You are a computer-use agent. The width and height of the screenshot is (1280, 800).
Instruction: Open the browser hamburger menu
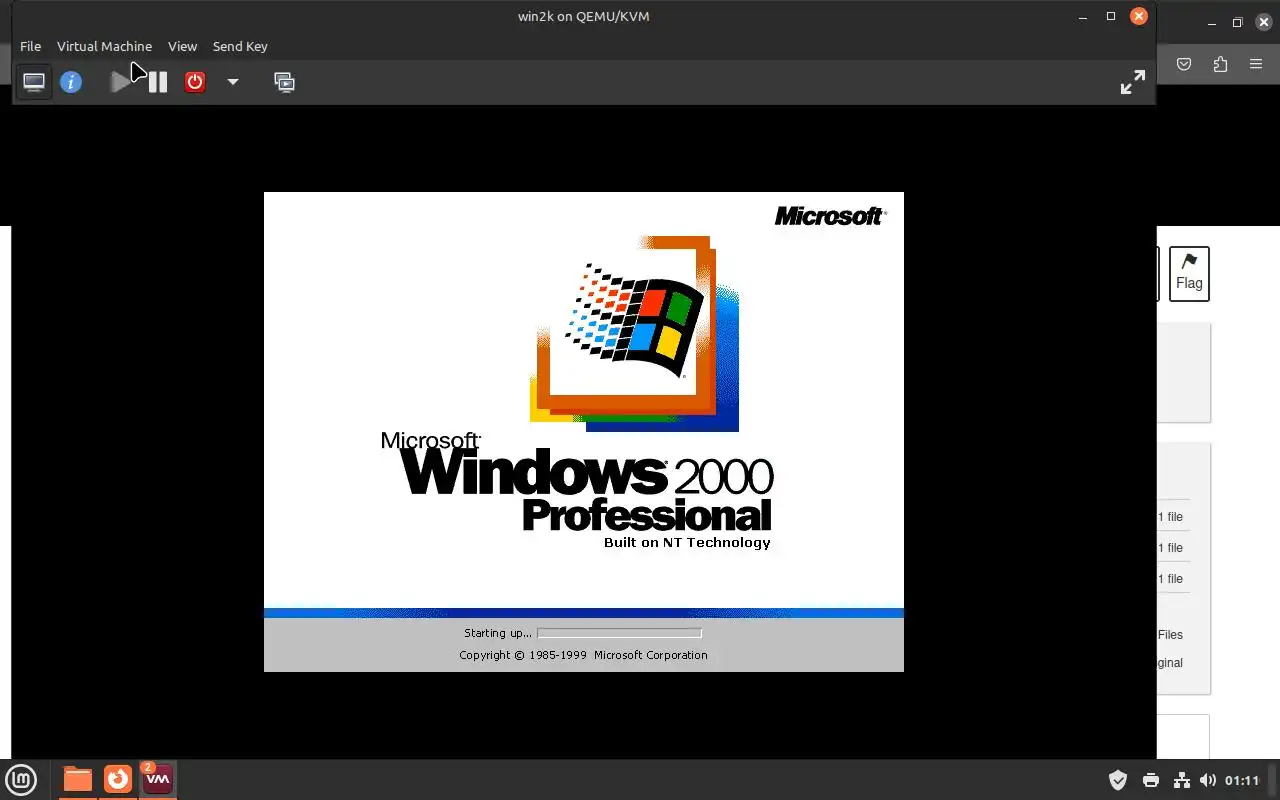pyautogui.click(x=1256, y=64)
